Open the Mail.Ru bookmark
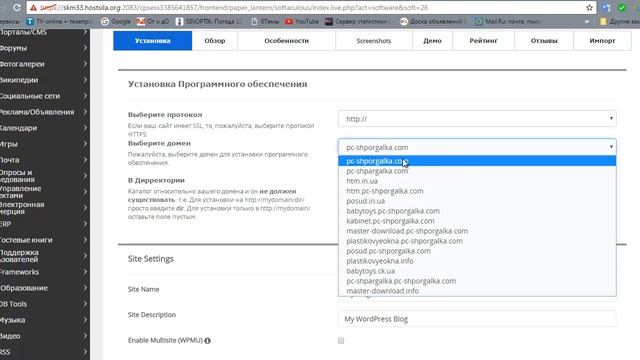The width and height of the screenshot is (640, 360). click(509, 21)
